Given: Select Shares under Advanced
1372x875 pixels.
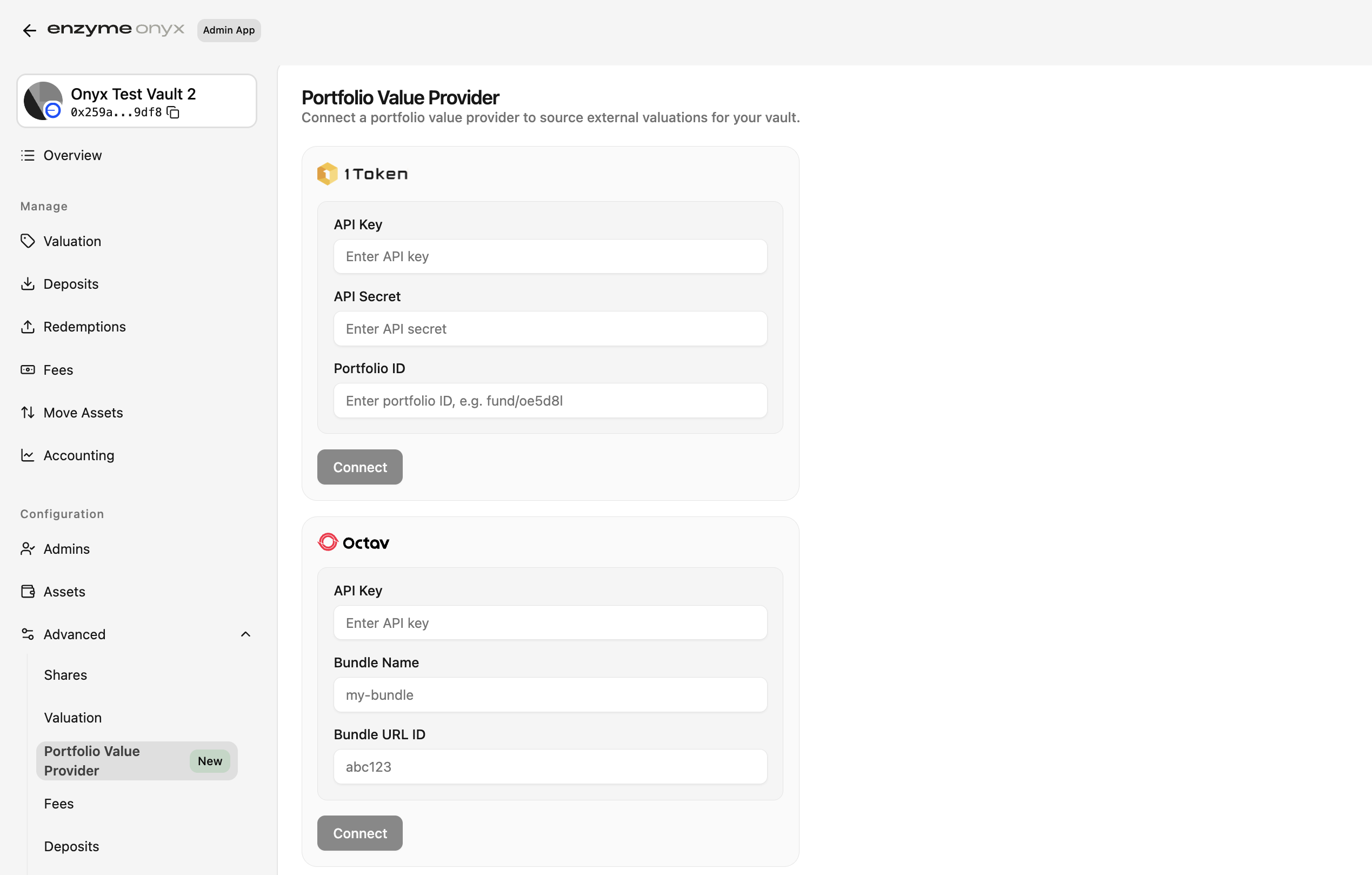Looking at the screenshot, I should click(65, 674).
